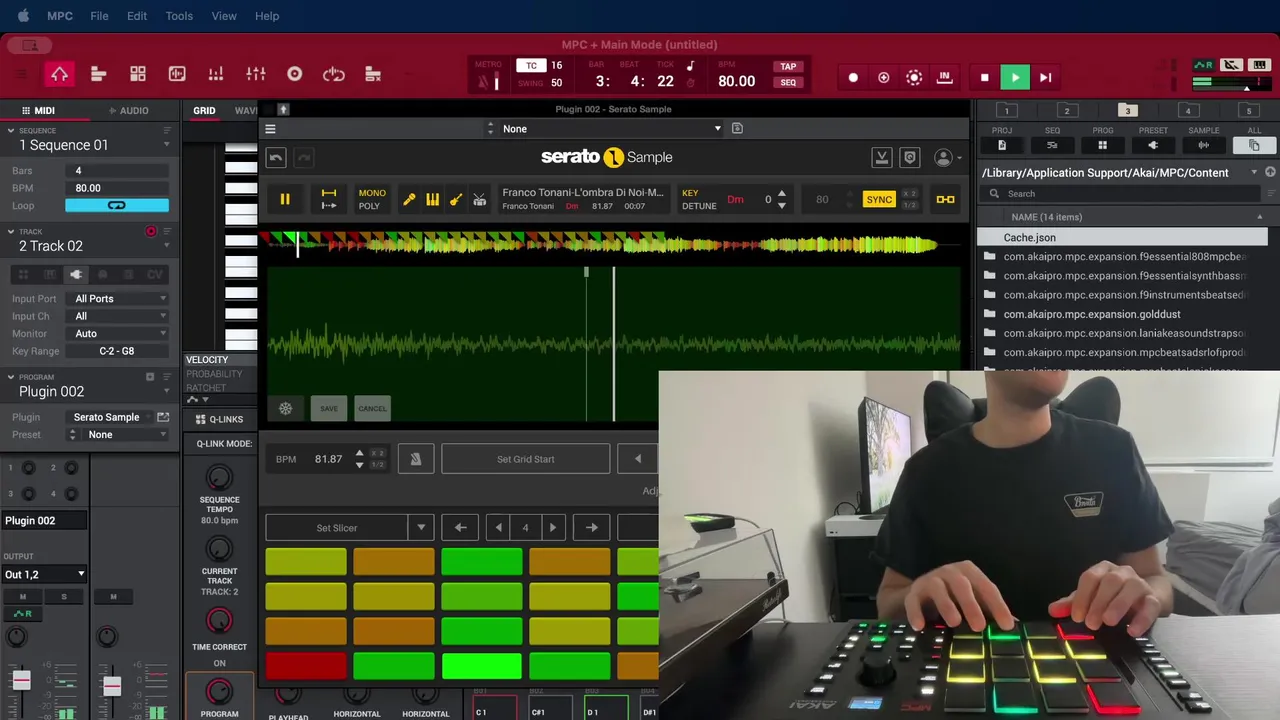This screenshot has height=720, width=1280.
Task: Open the Input Port All Ports dropdown
Action: (118, 299)
